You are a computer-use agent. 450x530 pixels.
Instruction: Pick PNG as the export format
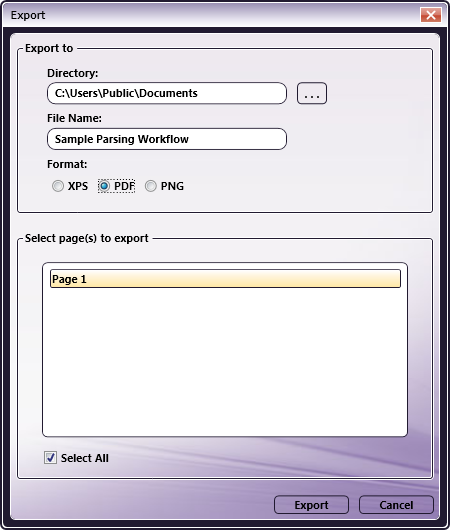coord(151,186)
